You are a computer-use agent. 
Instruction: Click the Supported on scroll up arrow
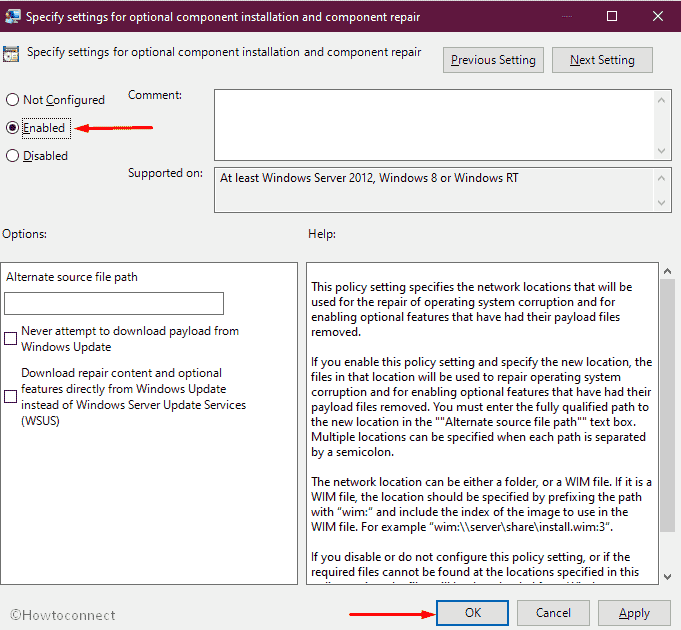pyautogui.click(x=661, y=178)
